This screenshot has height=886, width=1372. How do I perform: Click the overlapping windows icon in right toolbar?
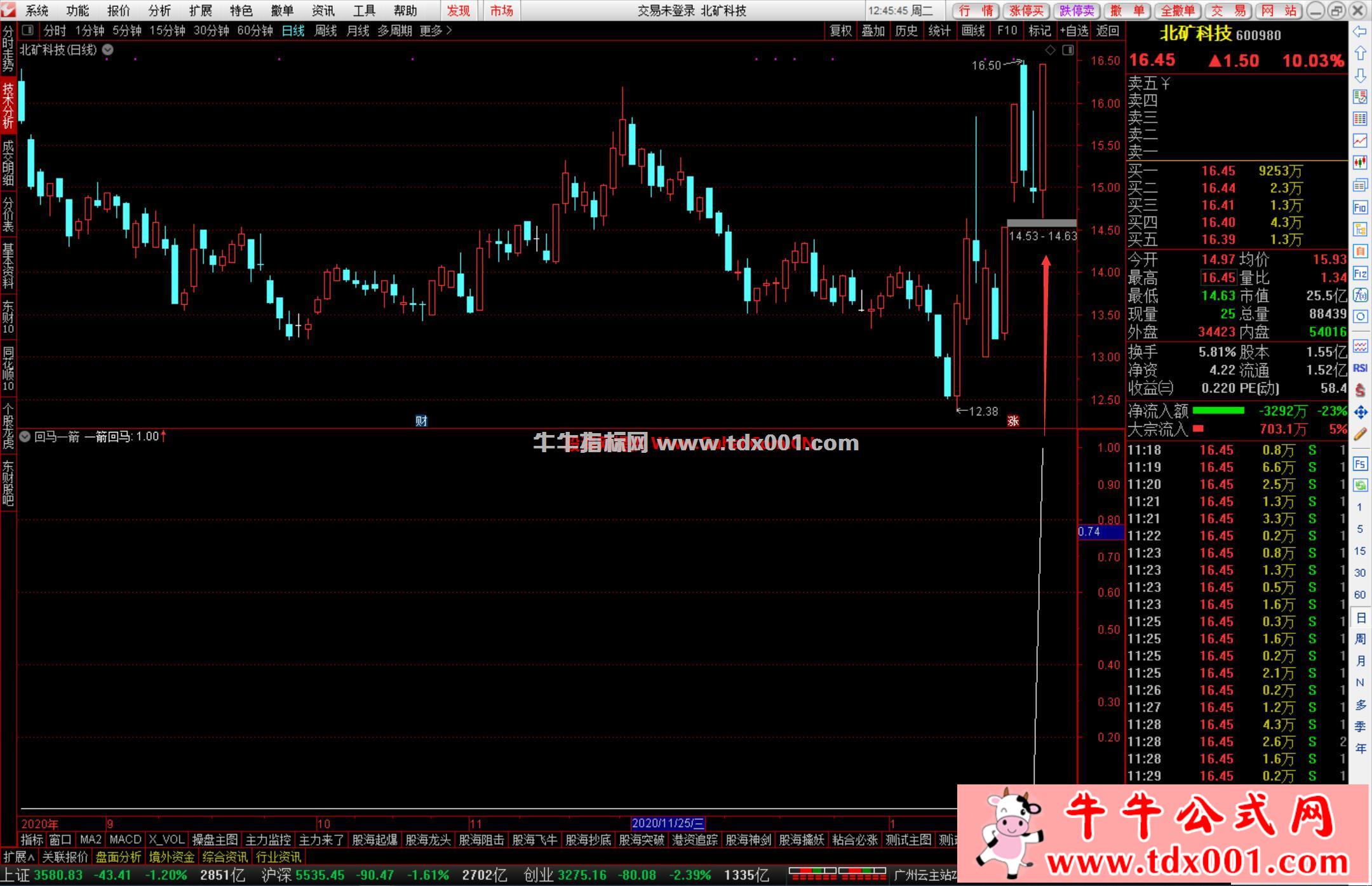pyautogui.click(x=1360, y=185)
